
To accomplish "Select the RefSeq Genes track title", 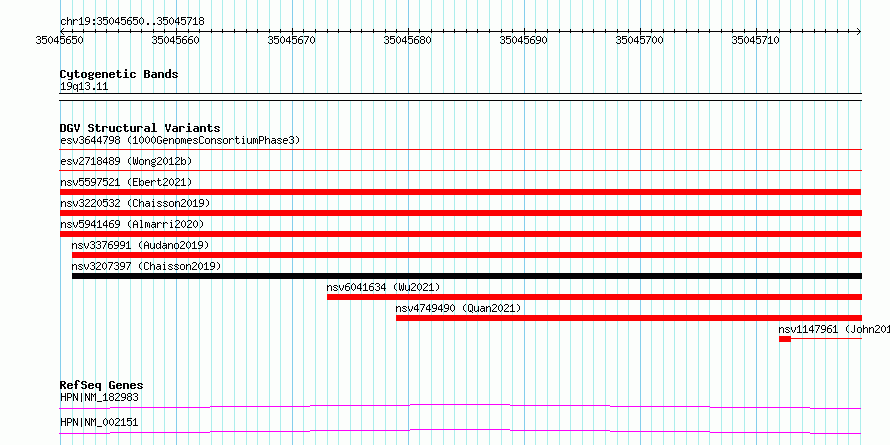I will click(102, 385).
